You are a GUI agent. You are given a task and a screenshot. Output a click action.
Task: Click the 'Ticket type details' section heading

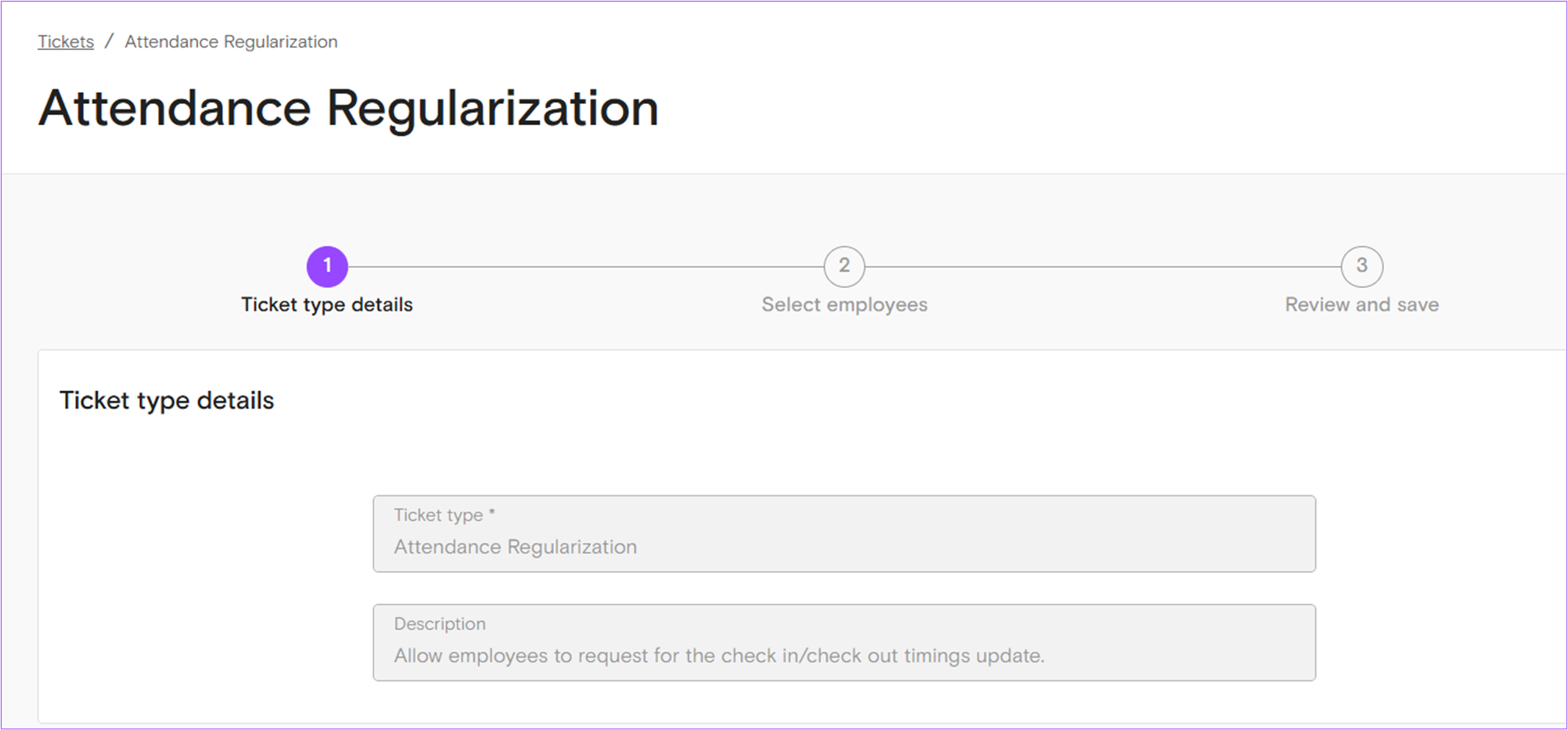click(167, 401)
